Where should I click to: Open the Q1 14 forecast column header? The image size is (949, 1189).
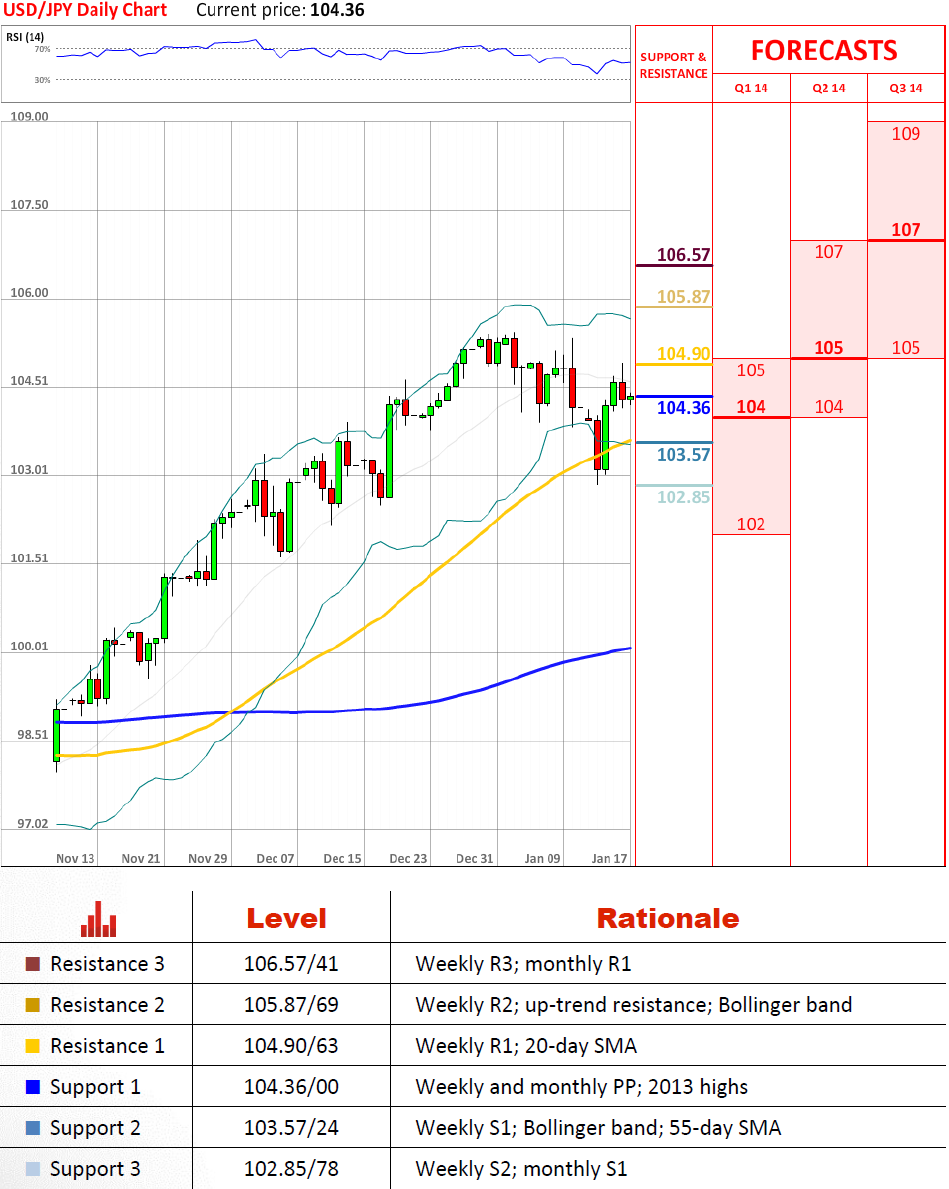751,88
